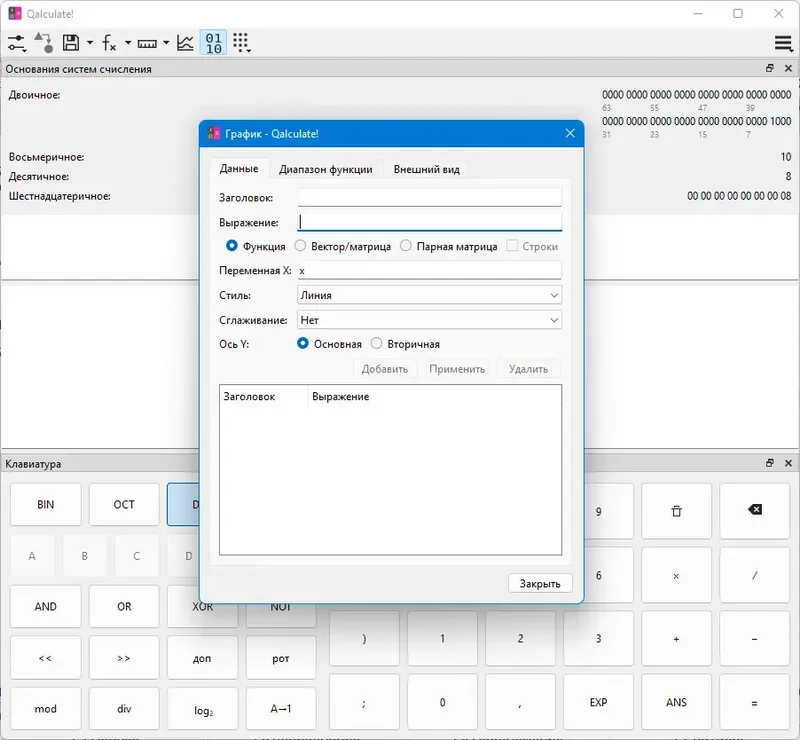Click the рот key
The height and width of the screenshot is (740, 800).
281,658
